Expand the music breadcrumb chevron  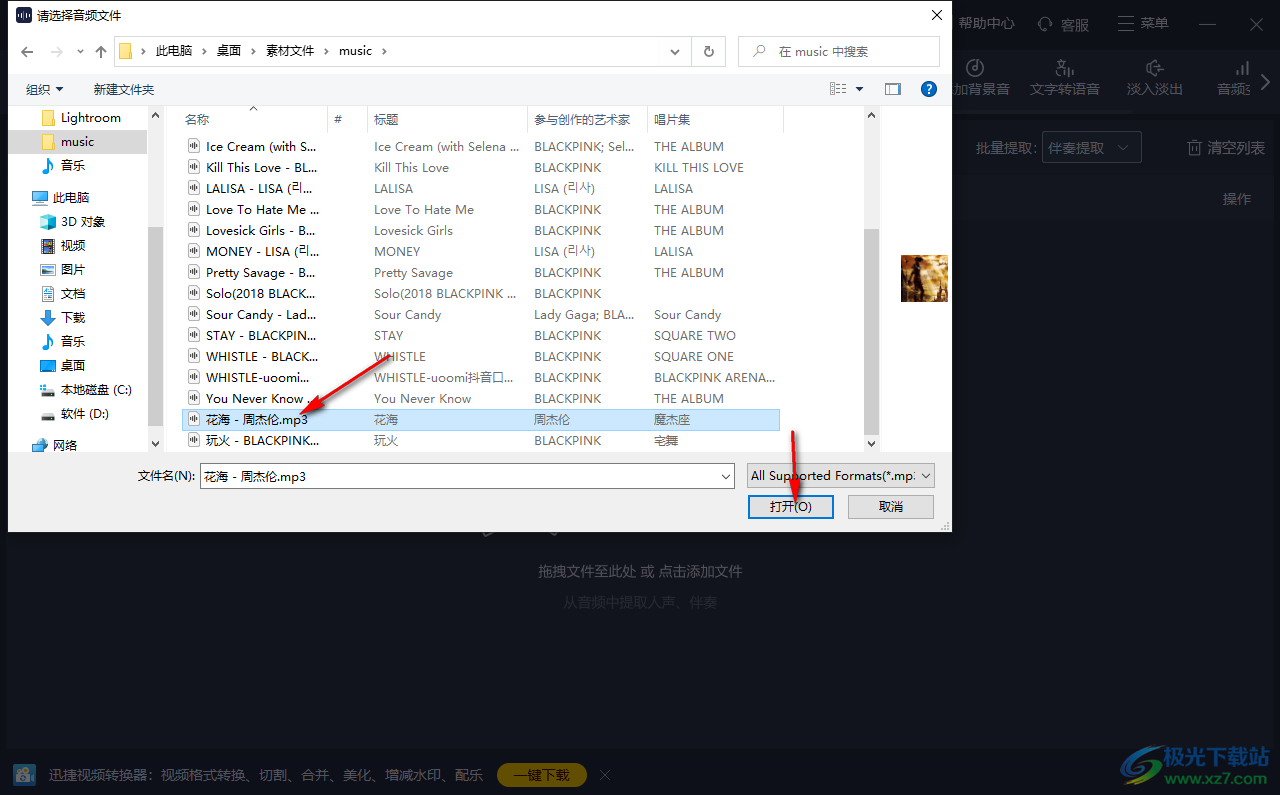(384, 51)
